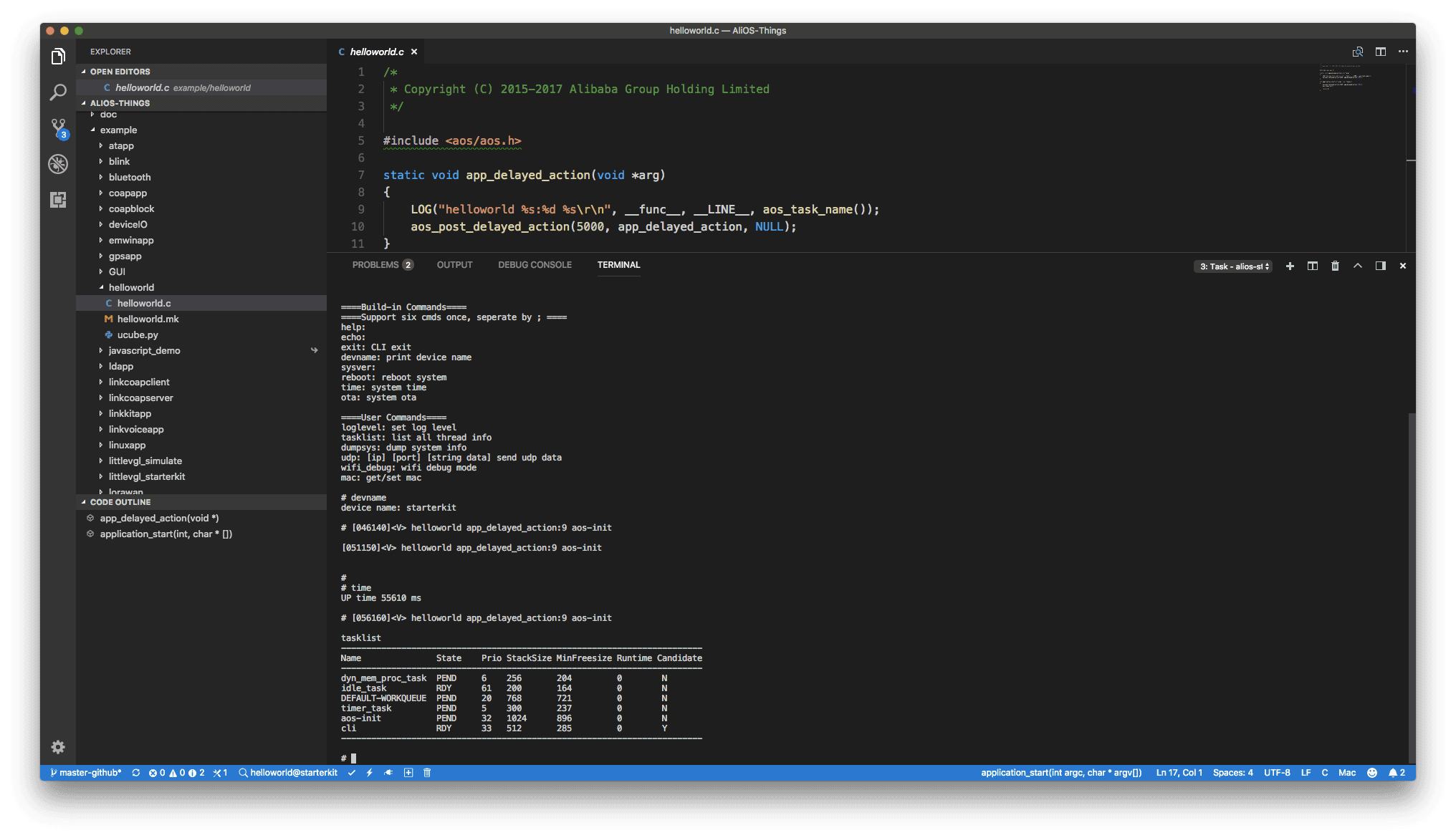Open the Manage gear icon

point(58,747)
